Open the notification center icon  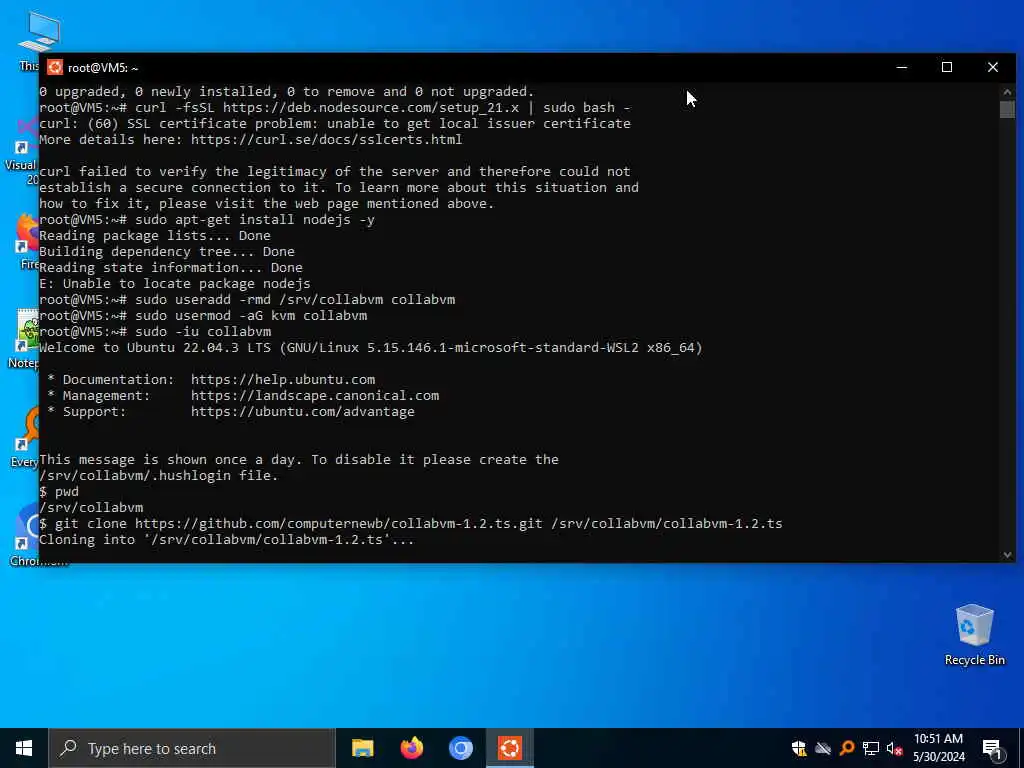pyautogui.click(x=993, y=749)
